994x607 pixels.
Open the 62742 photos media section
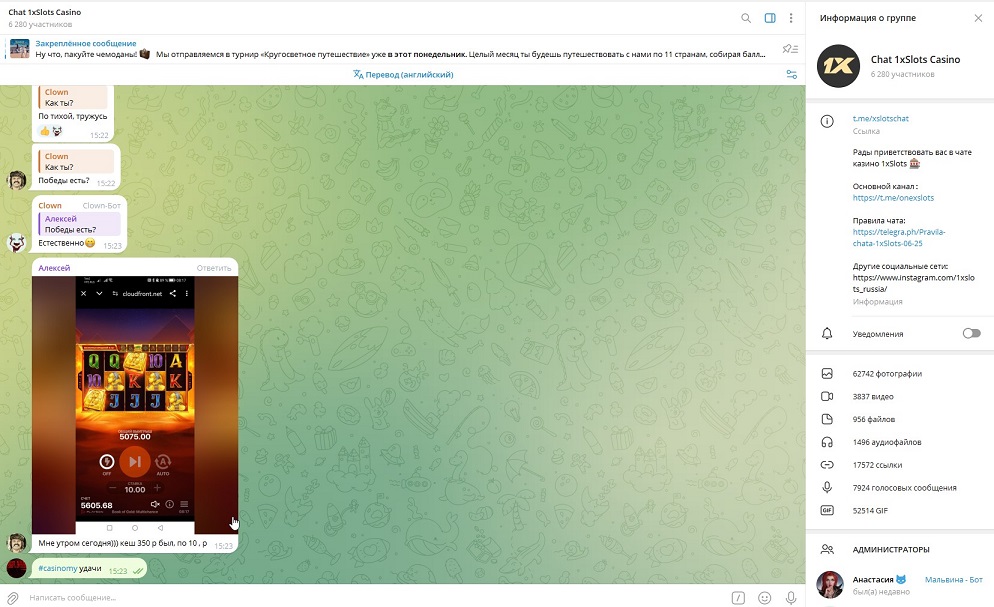click(887, 374)
